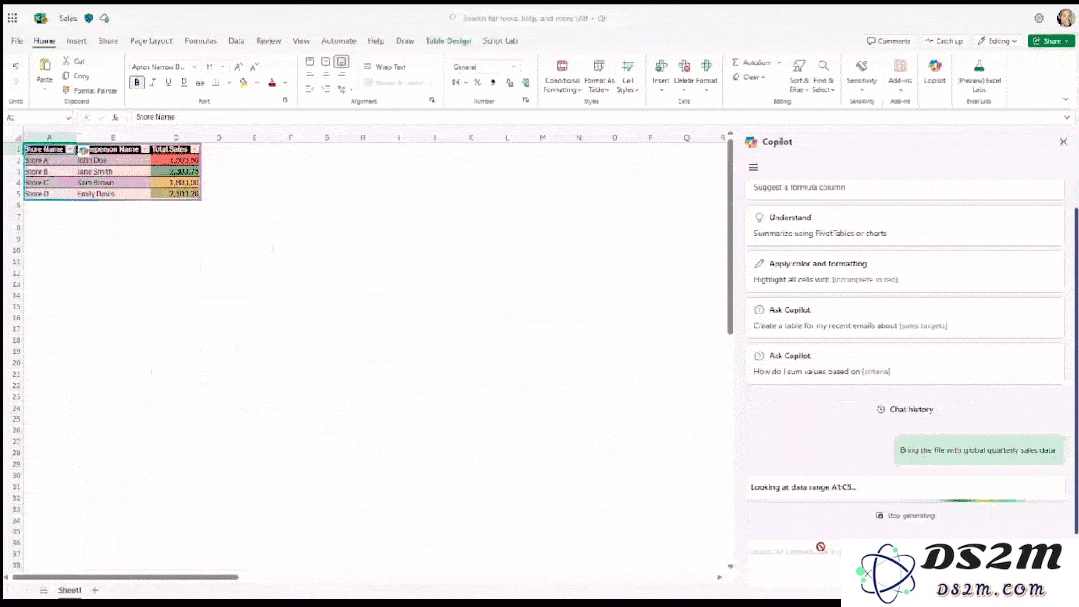Image resolution: width=1079 pixels, height=607 pixels.
Task: Click the Undo arrow icon
Action: [x=16, y=66]
